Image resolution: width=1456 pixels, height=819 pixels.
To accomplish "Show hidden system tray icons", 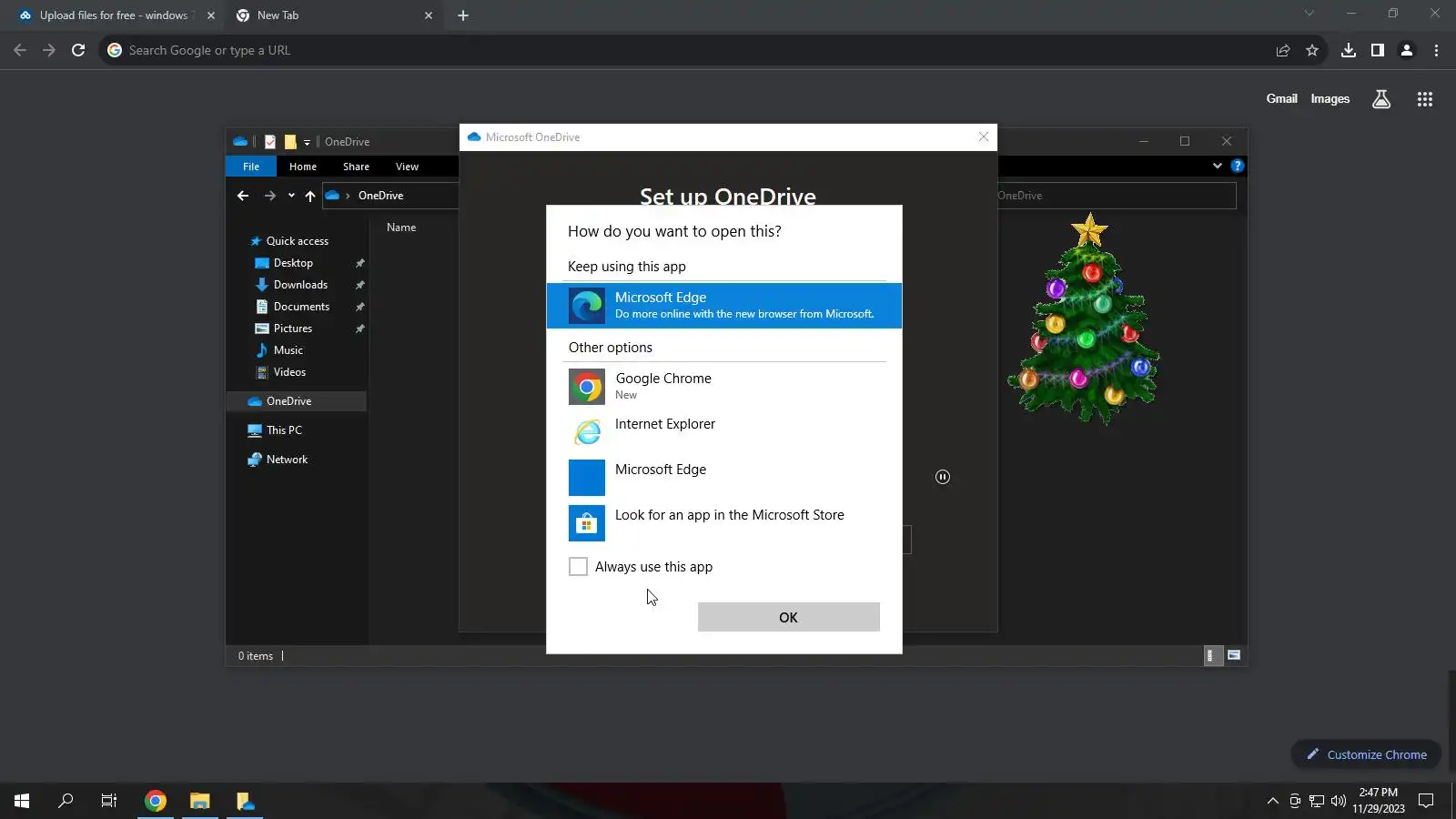I will (x=1272, y=801).
